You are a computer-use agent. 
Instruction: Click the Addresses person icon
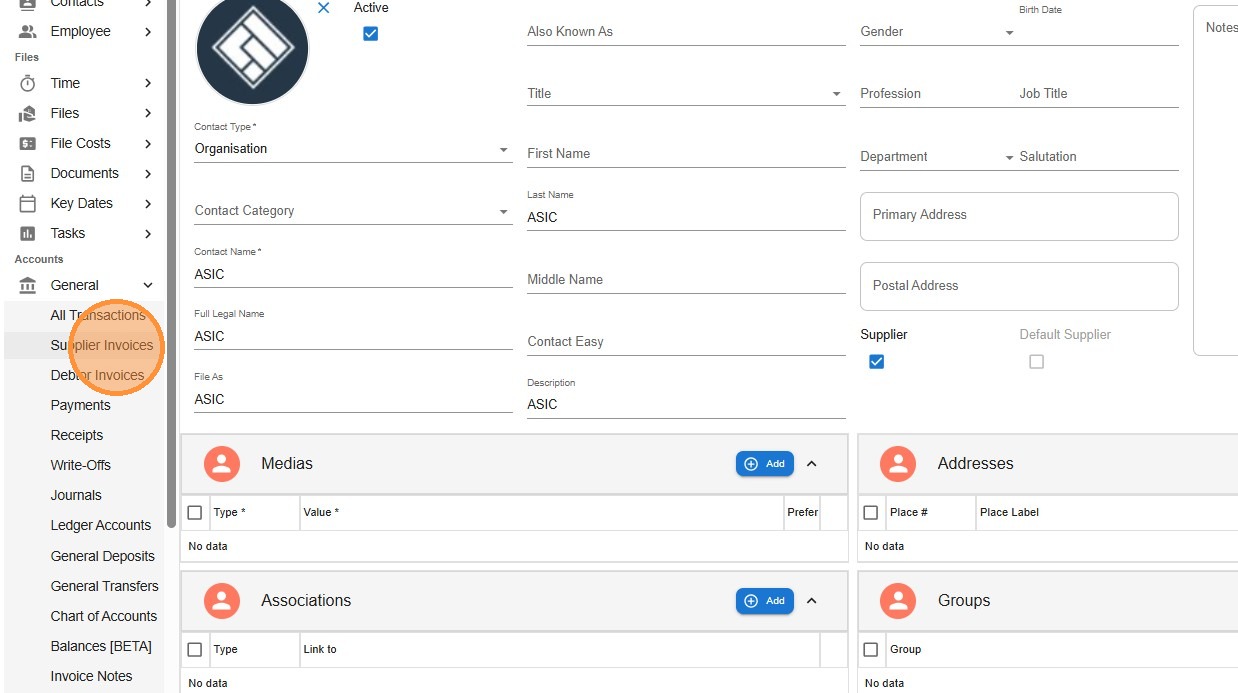898,464
